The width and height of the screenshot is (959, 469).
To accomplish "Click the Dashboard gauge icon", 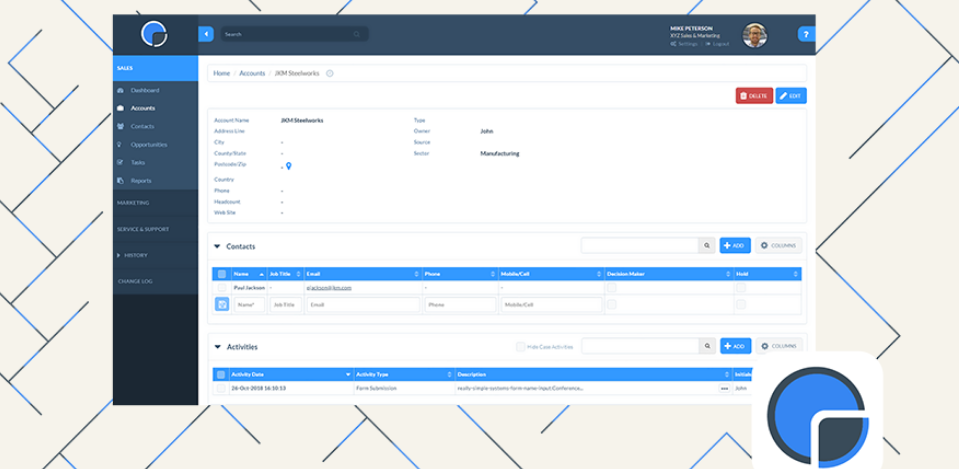I will (120, 90).
